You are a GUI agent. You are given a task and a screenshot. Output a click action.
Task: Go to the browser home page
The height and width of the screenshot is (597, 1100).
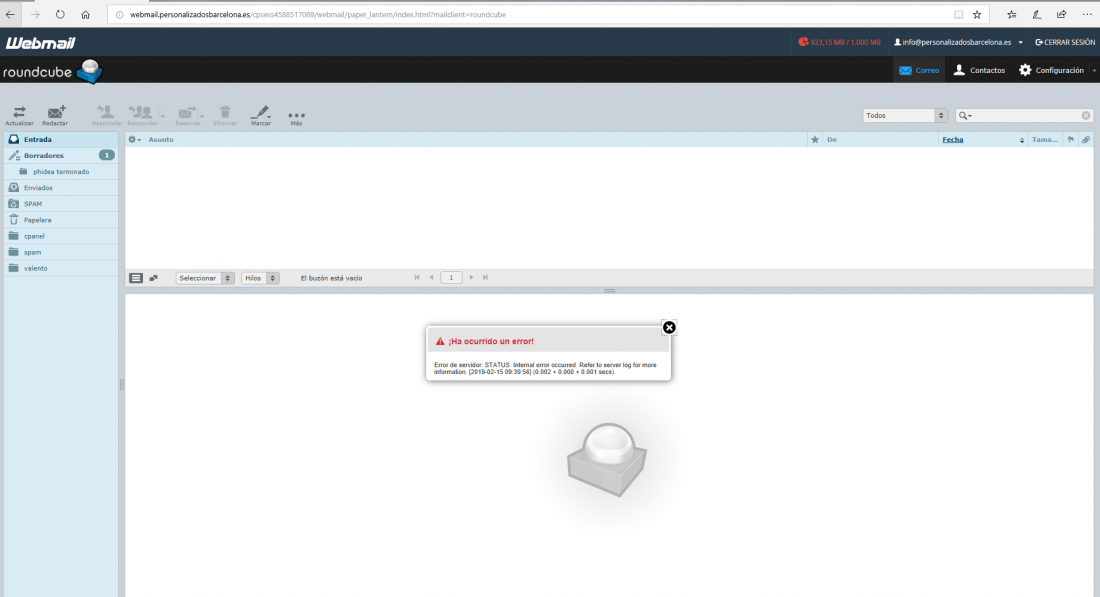86,14
